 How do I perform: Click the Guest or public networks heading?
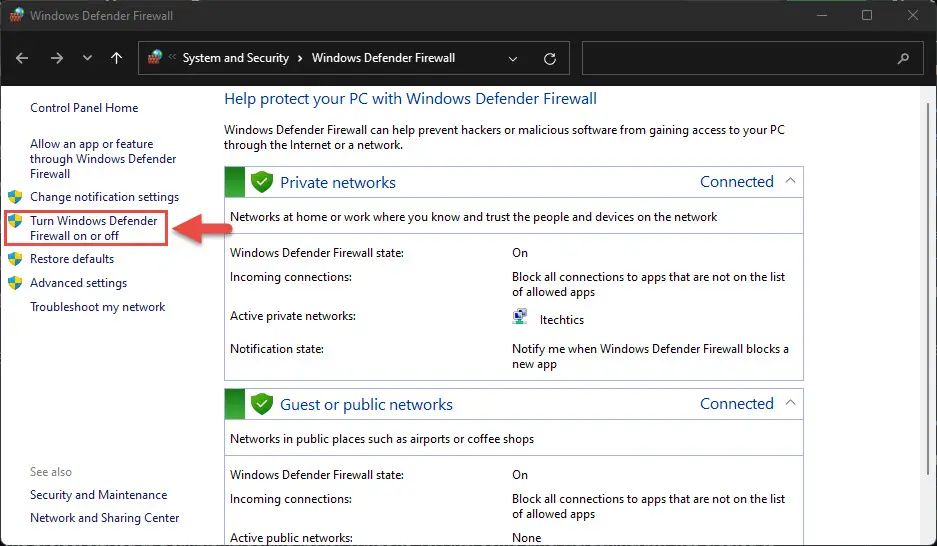(366, 404)
